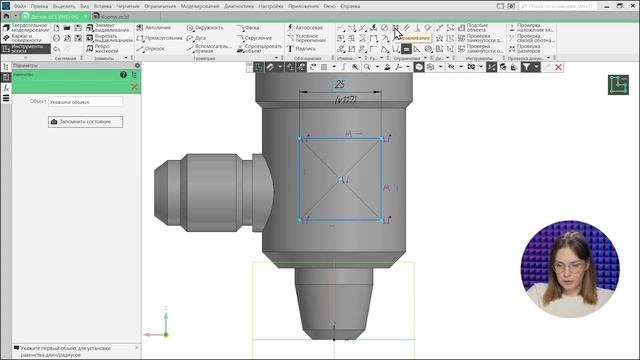Screen dimensions: 640x360
Task: Click Project object tool
Action: (x=259, y=49)
